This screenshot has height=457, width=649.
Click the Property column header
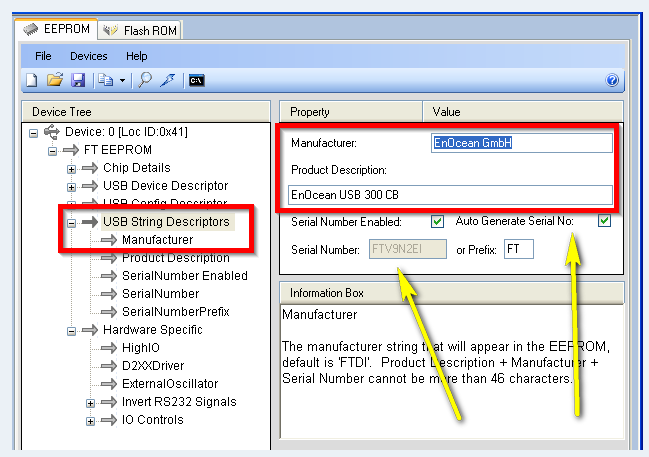coord(351,112)
